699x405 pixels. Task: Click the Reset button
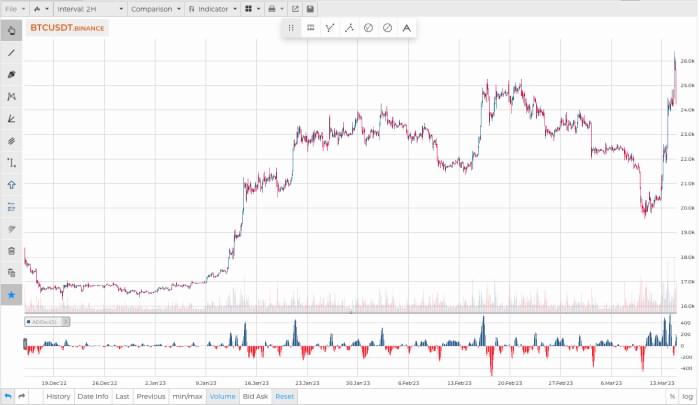pos(284,397)
